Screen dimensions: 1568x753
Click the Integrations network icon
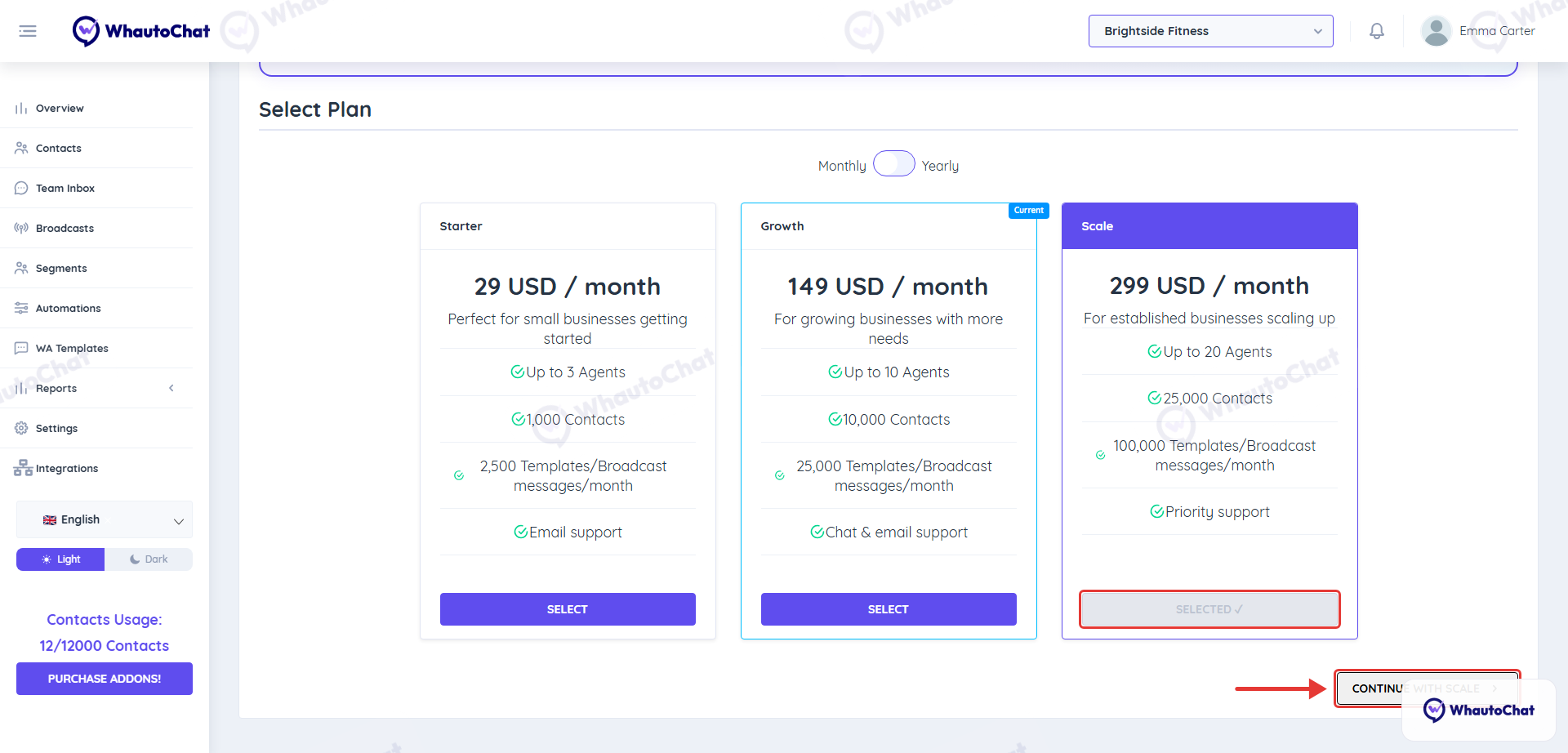point(23,468)
